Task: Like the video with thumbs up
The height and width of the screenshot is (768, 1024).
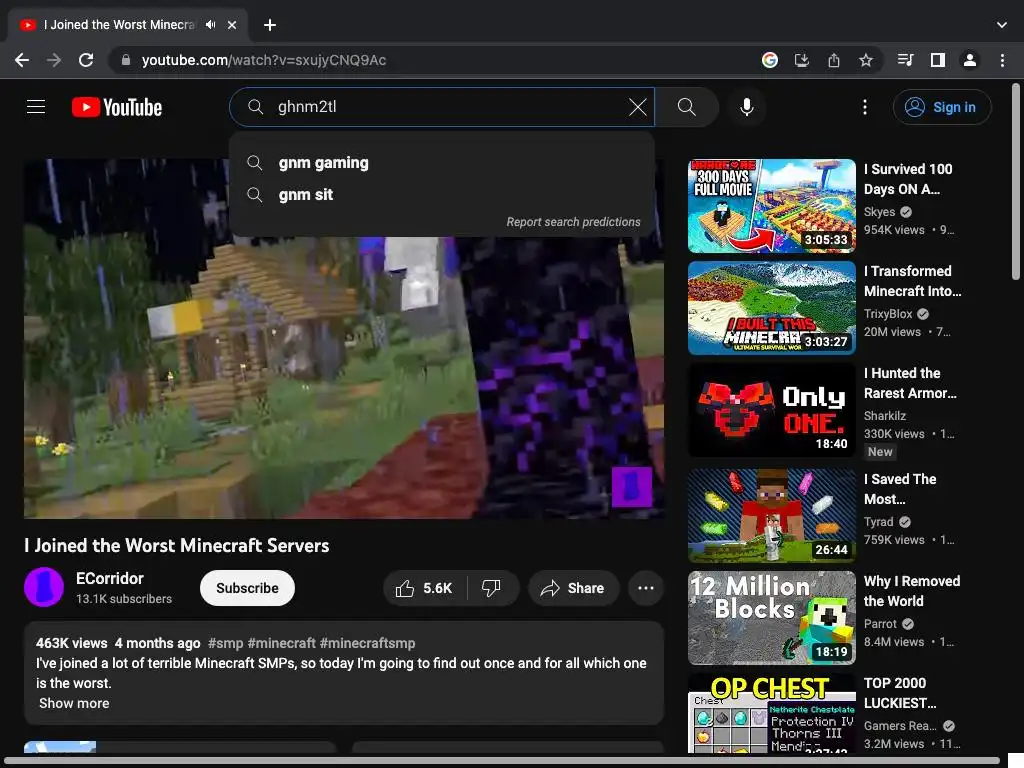Action: [x=424, y=588]
